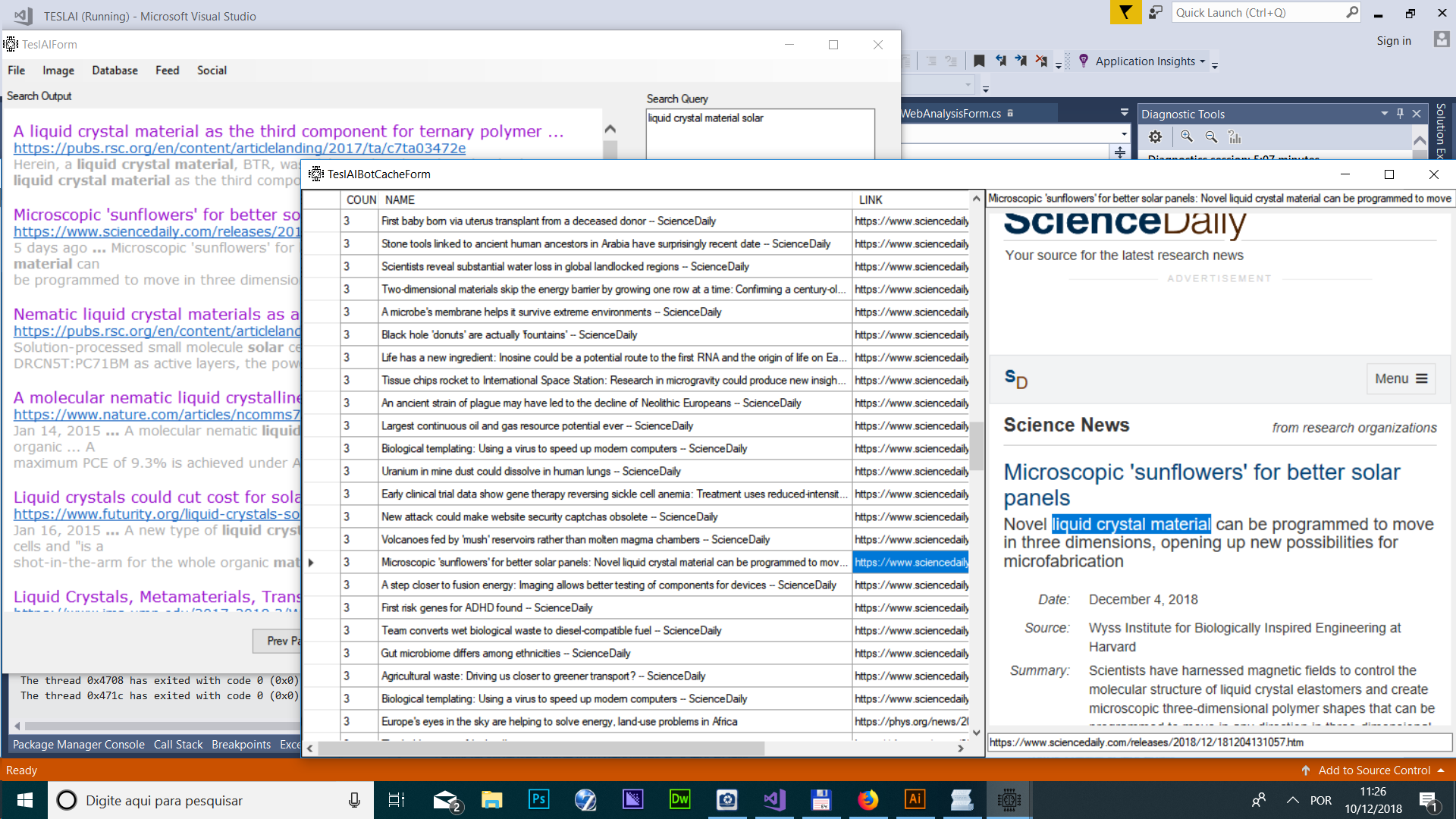Show hidden system tray icons
Screen dimensions: 1456x819
(x=1292, y=800)
